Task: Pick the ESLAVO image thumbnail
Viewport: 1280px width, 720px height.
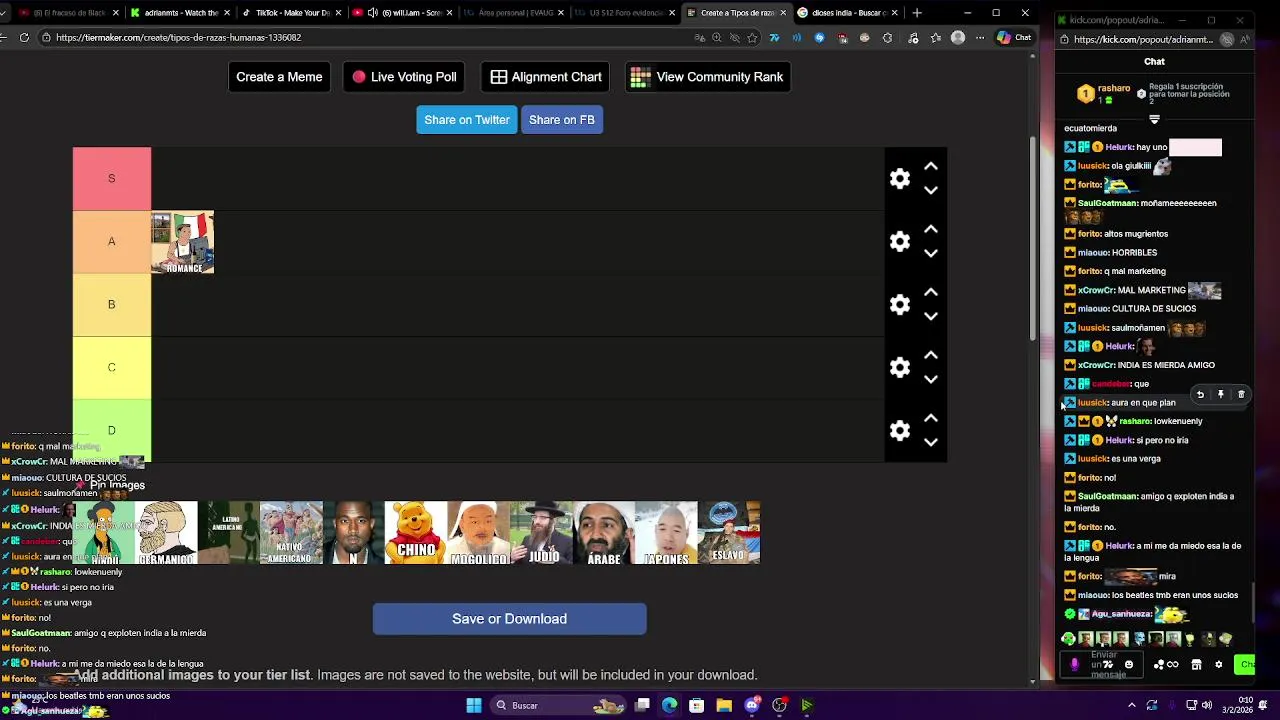Action: click(x=729, y=533)
